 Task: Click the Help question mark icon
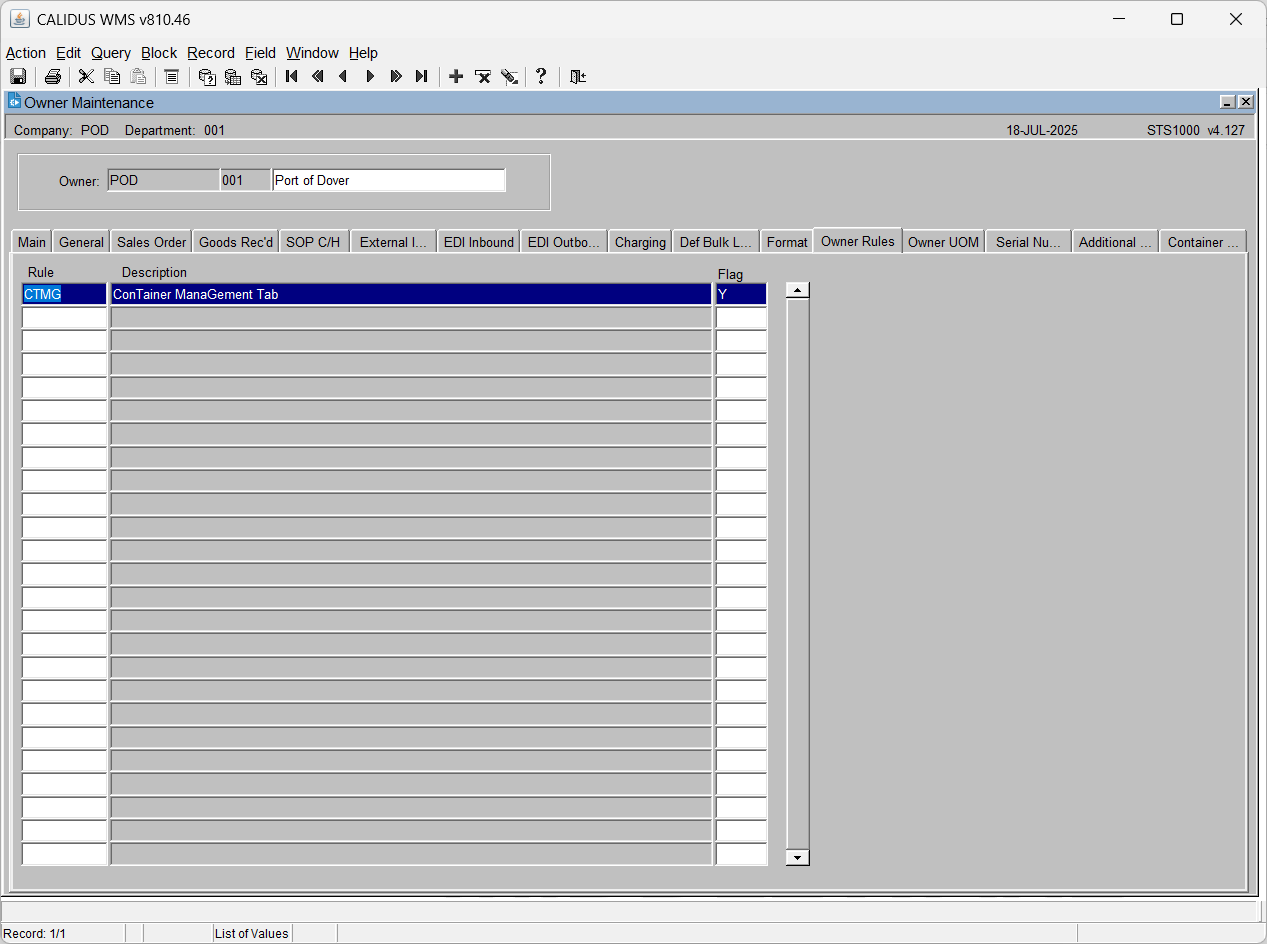(541, 77)
